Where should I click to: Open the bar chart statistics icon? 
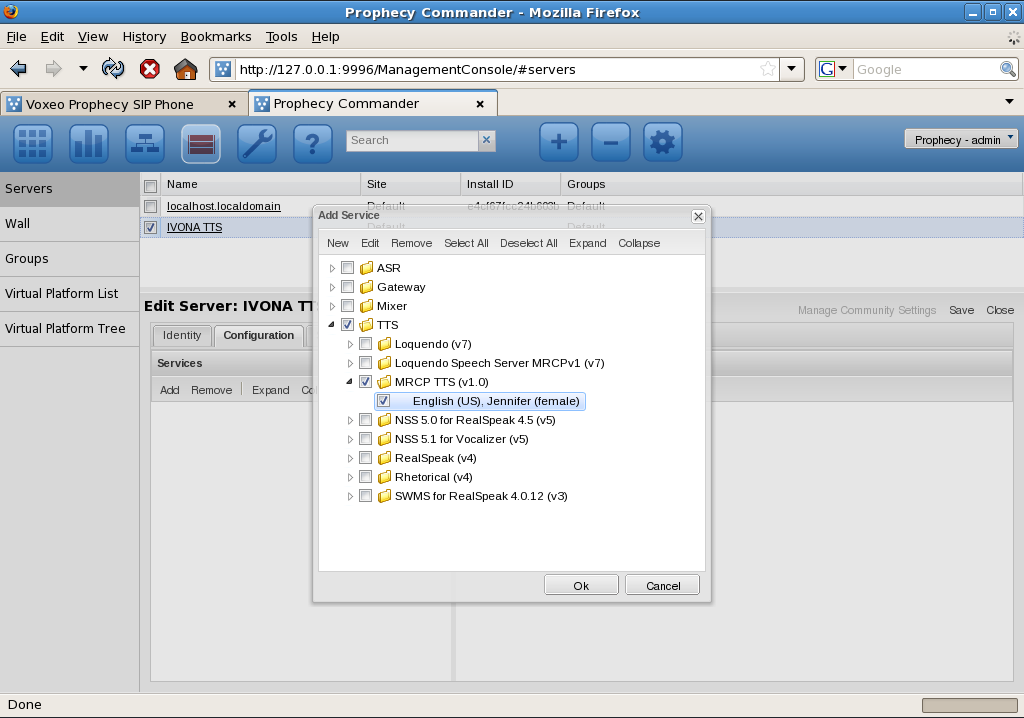click(89, 142)
